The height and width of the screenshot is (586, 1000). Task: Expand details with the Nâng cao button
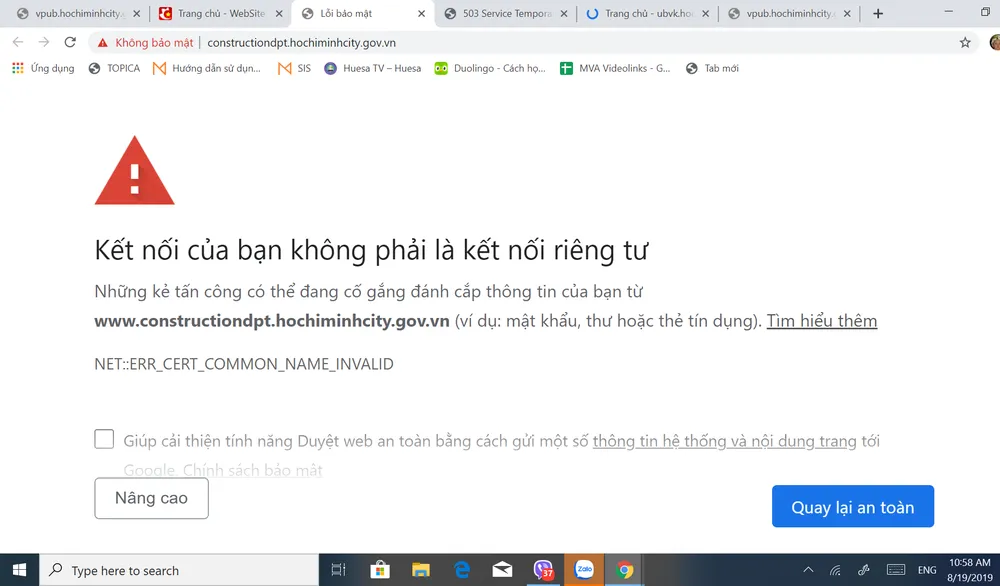coord(151,498)
